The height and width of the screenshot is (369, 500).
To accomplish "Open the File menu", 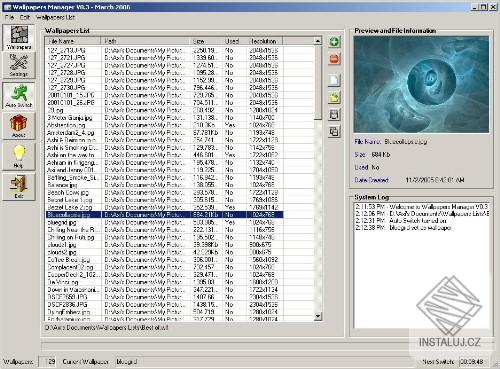I will click(x=9, y=17).
